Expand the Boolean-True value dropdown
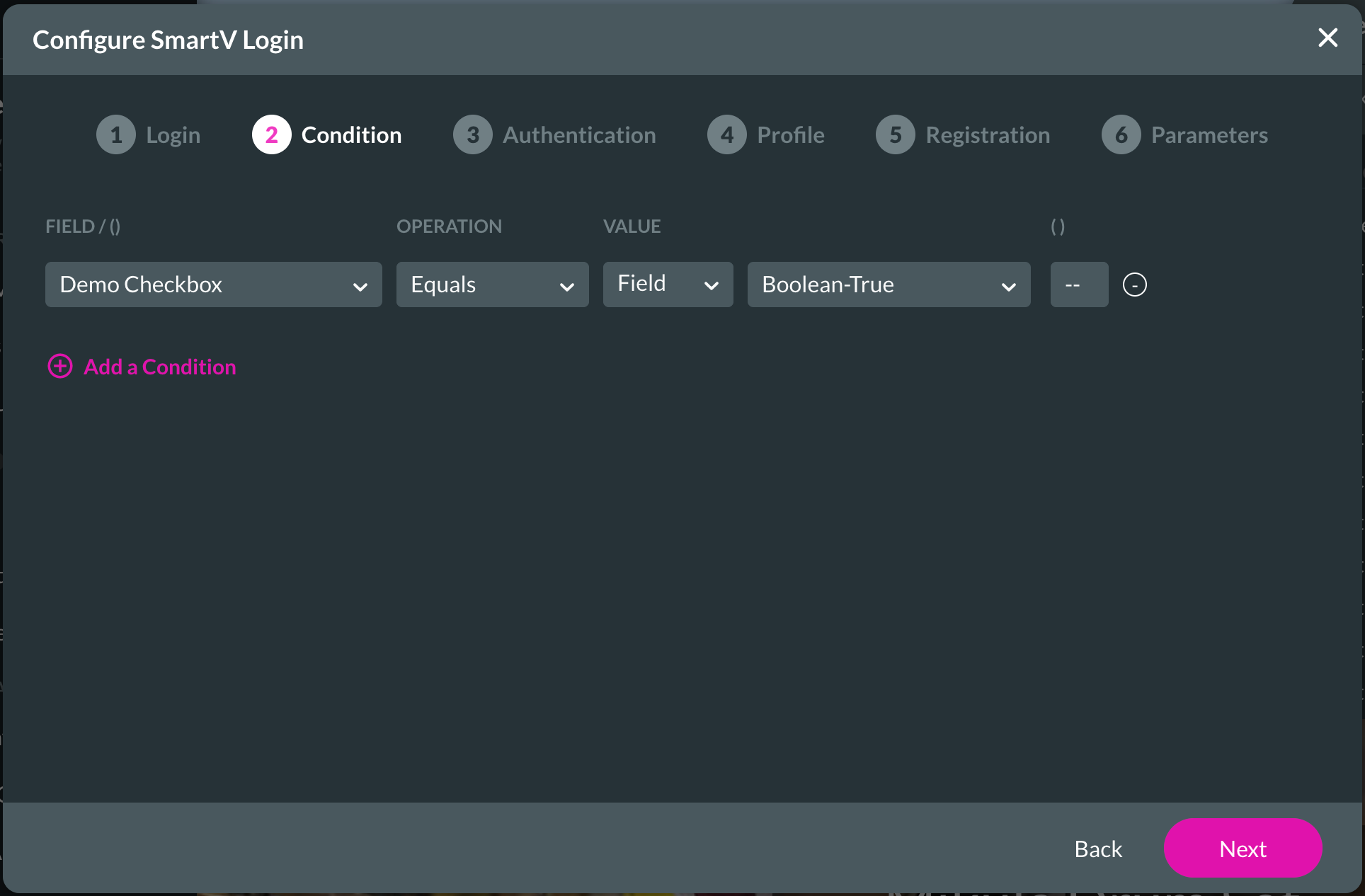Viewport: 1365px width, 896px height. coord(889,285)
